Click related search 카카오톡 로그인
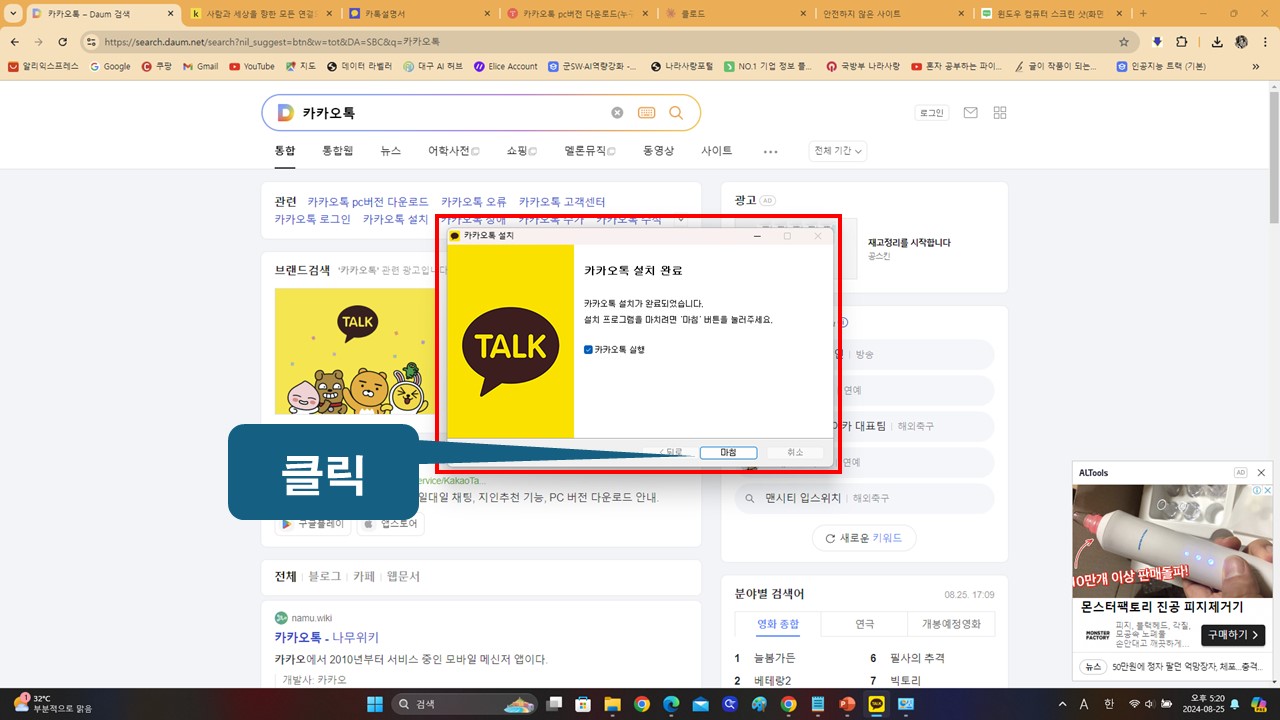 [313, 219]
